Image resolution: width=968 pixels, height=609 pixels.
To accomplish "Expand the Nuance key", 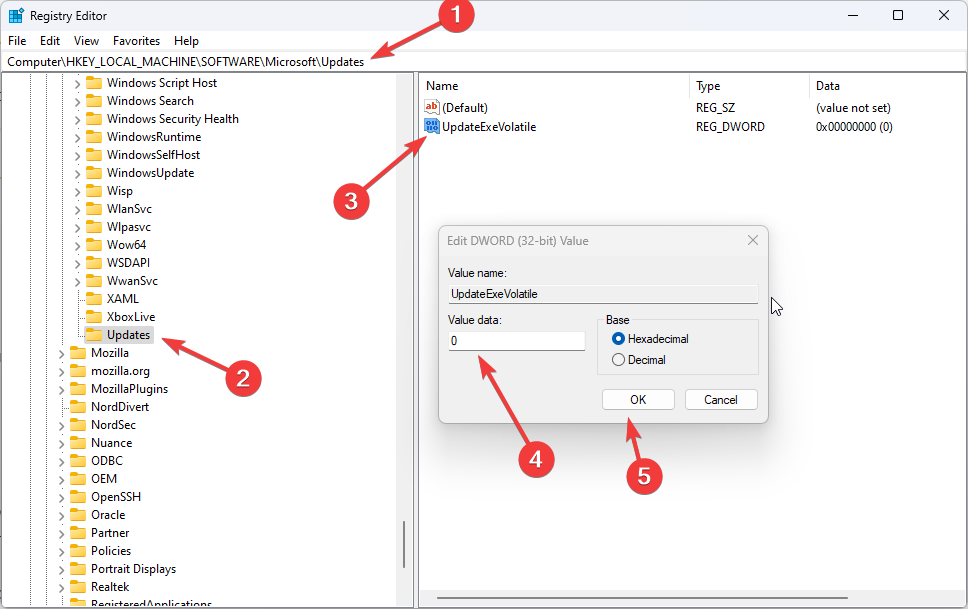I will 61,443.
